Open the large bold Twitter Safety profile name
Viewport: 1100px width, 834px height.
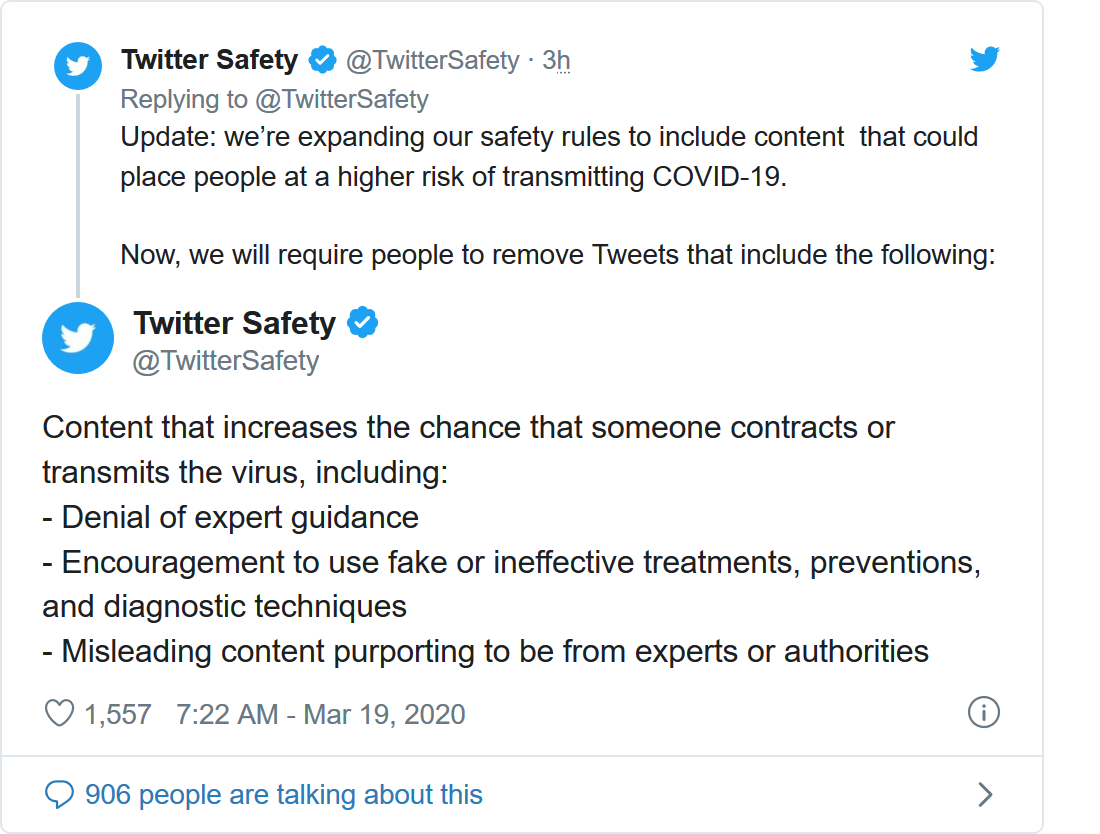pos(234,323)
